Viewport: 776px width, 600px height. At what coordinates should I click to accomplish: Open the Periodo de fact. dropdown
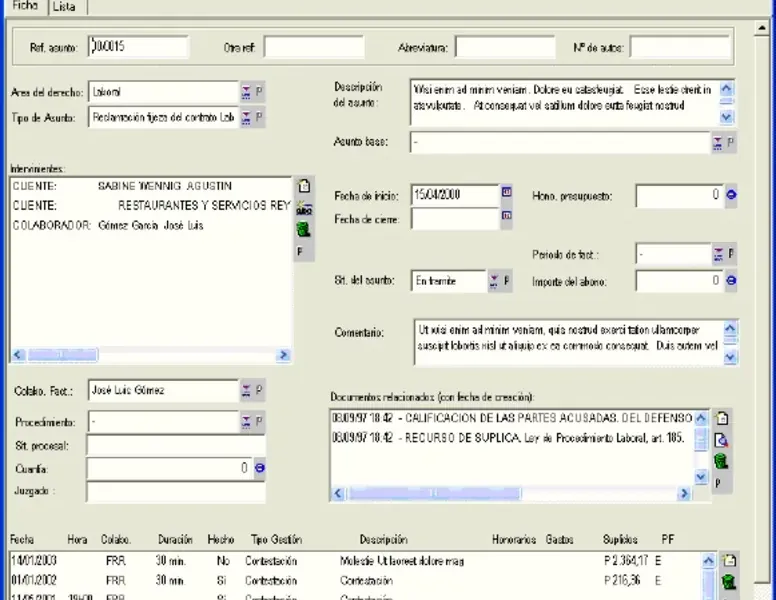pyautogui.click(x=717, y=255)
